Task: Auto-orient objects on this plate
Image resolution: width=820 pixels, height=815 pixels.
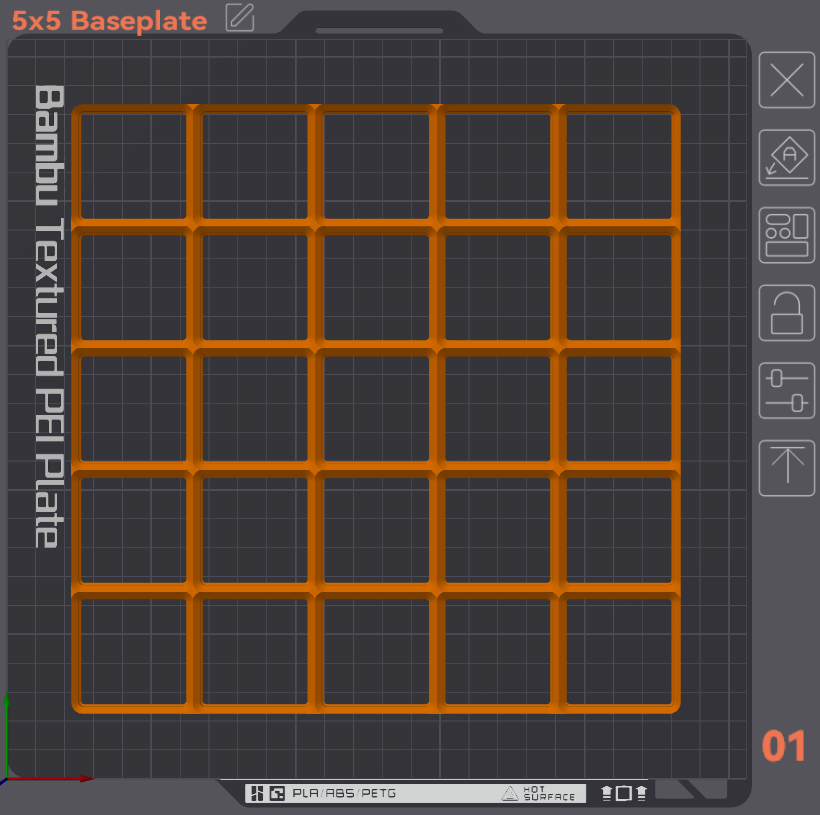Action: (787, 157)
